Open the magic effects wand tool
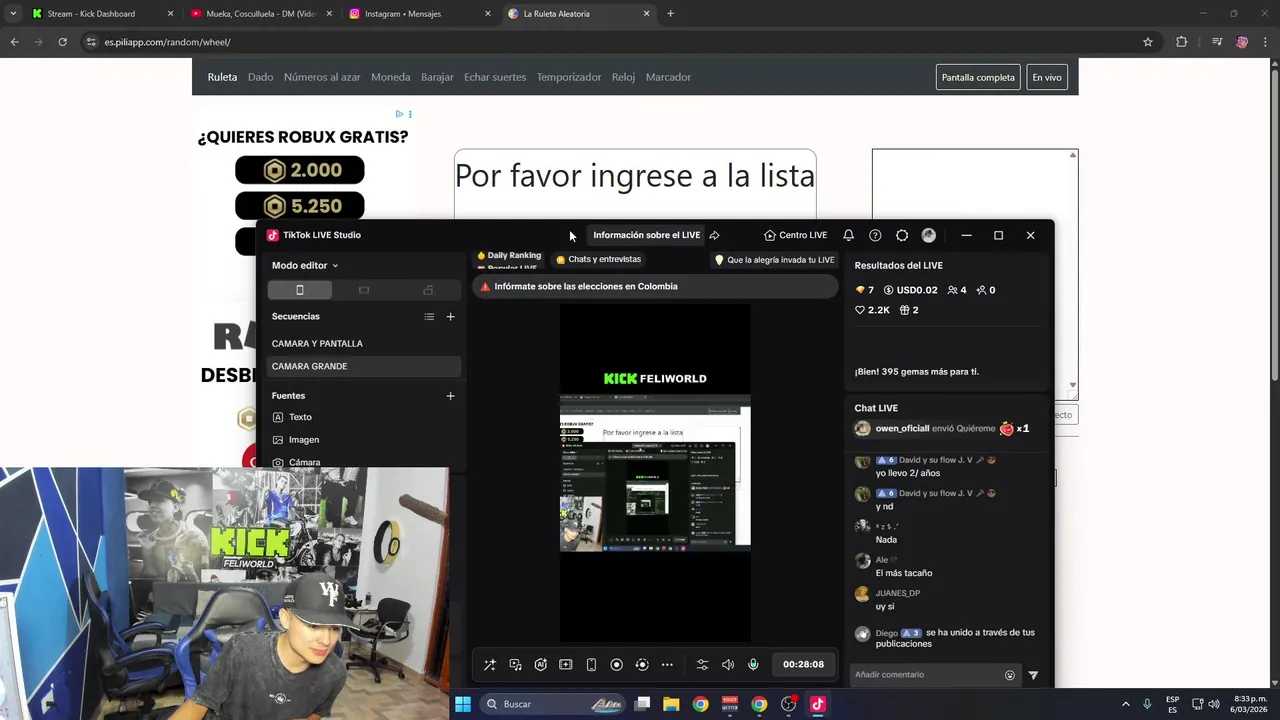Viewport: 1280px width, 720px height. point(489,665)
